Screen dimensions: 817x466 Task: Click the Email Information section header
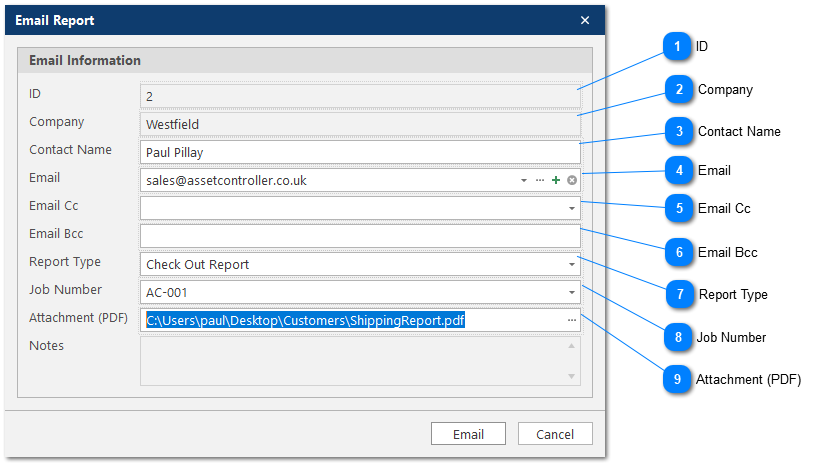click(x=305, y=60)
